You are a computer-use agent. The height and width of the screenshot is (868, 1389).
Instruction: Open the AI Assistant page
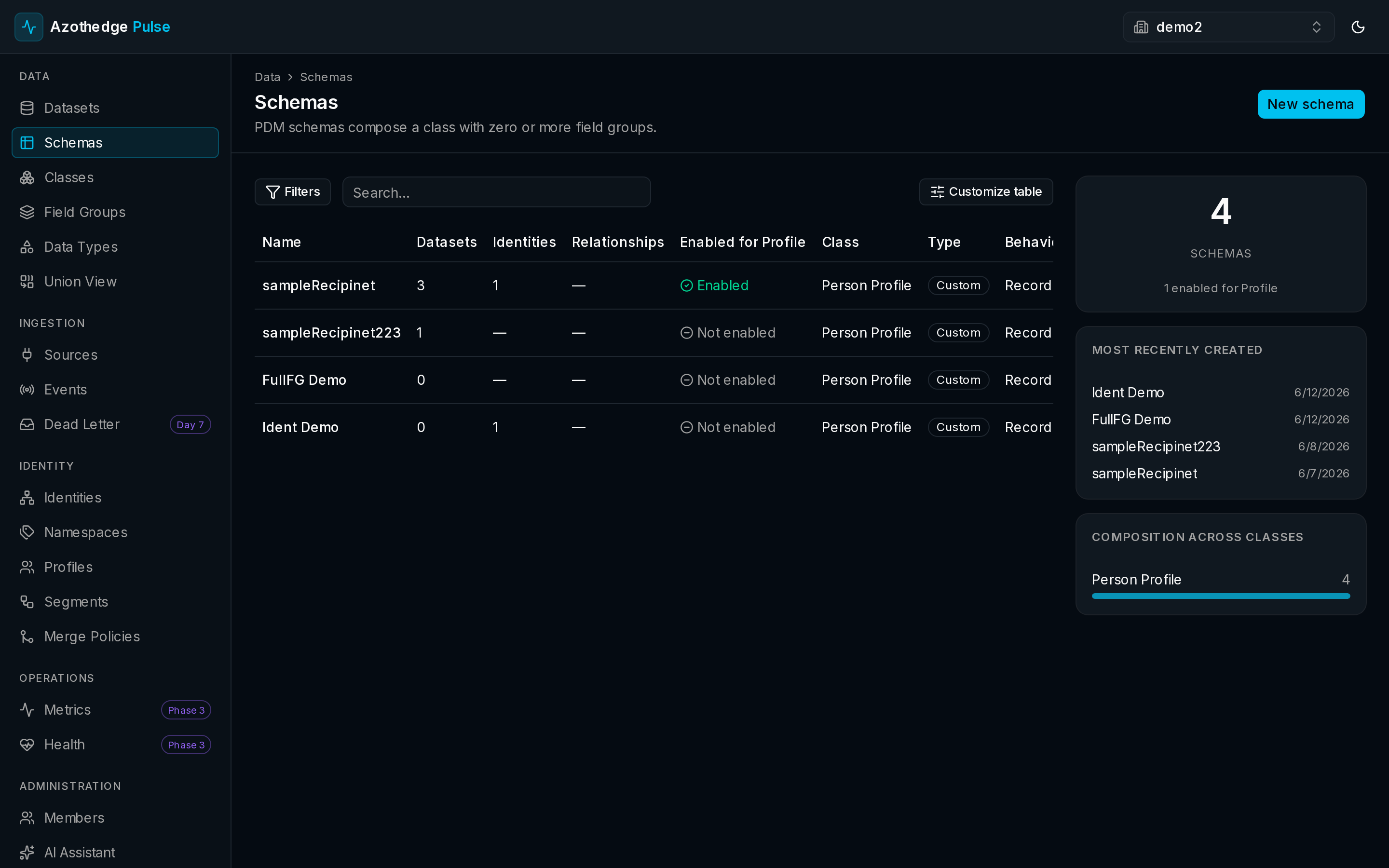coord(115,853)
